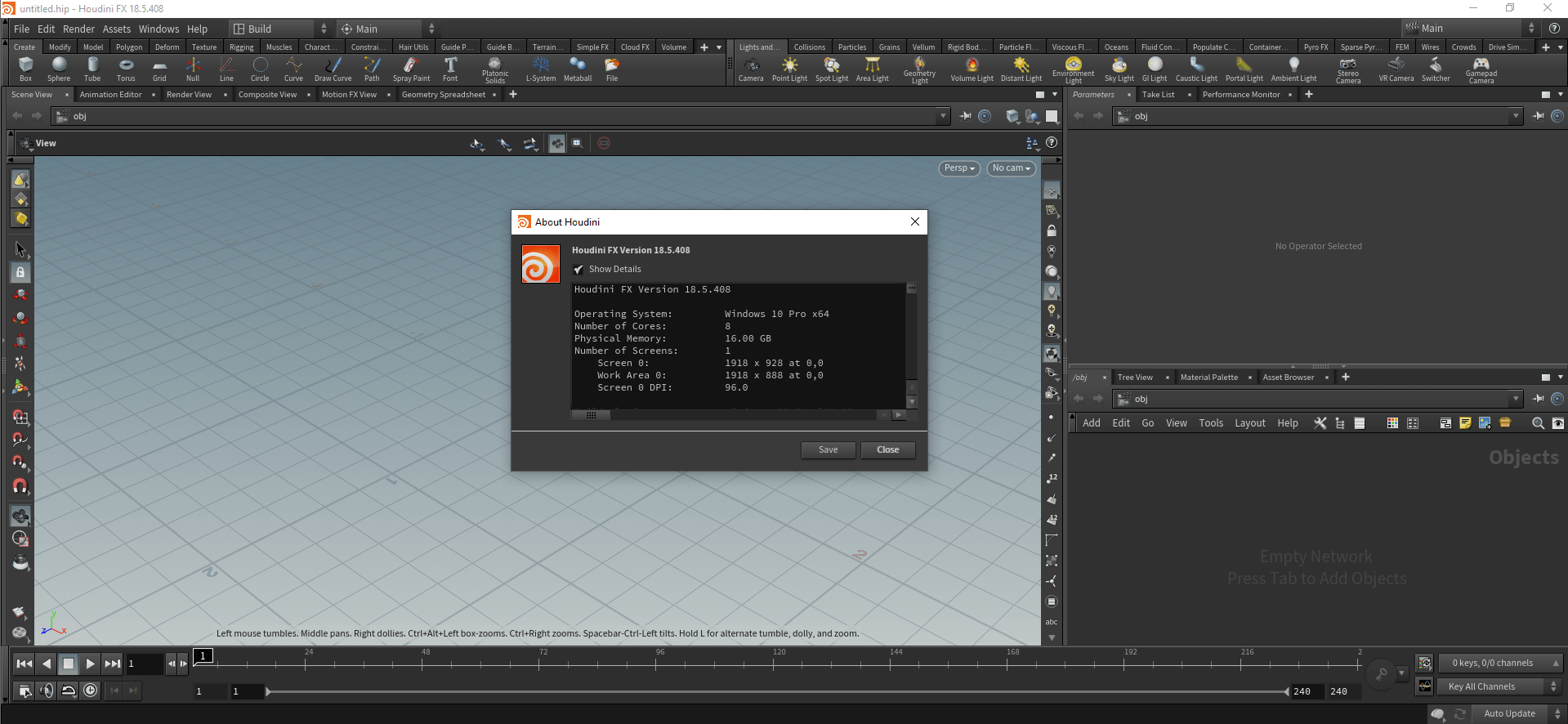Expand the No cam camera dropdown
Image resolution: width=1568 pixels, height=724 pixels.
coord(1011,168)
